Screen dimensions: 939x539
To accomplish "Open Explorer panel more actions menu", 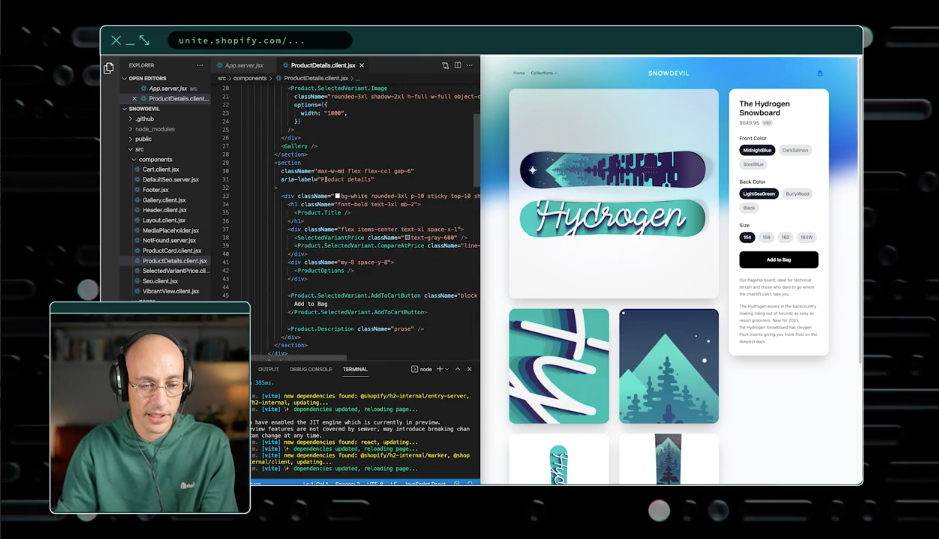I will (200, 65).
